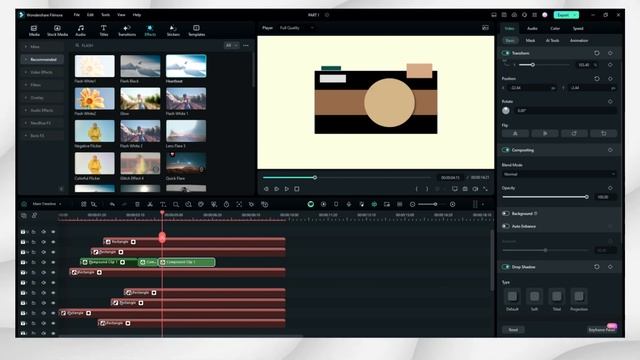This screenshot has height=360, width=640.
Task: Click the timeline zoom-in plus icon
Action: click(452, 204)
